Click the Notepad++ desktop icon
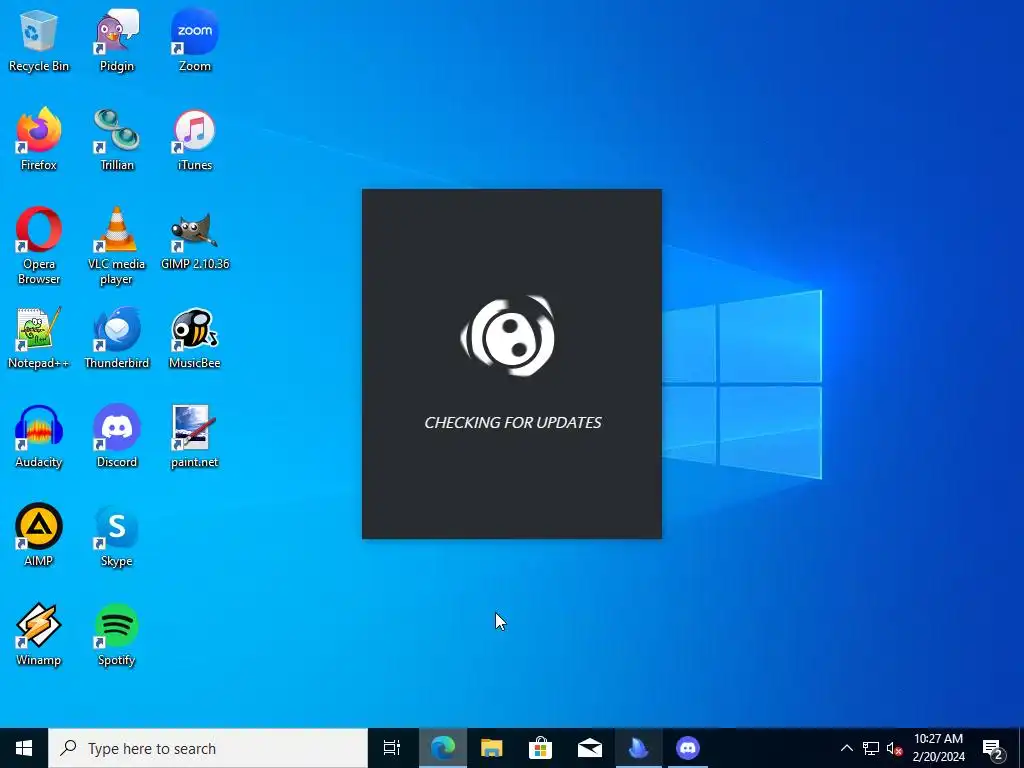Viewport: 1024px width, 768px height. [39, 338]
